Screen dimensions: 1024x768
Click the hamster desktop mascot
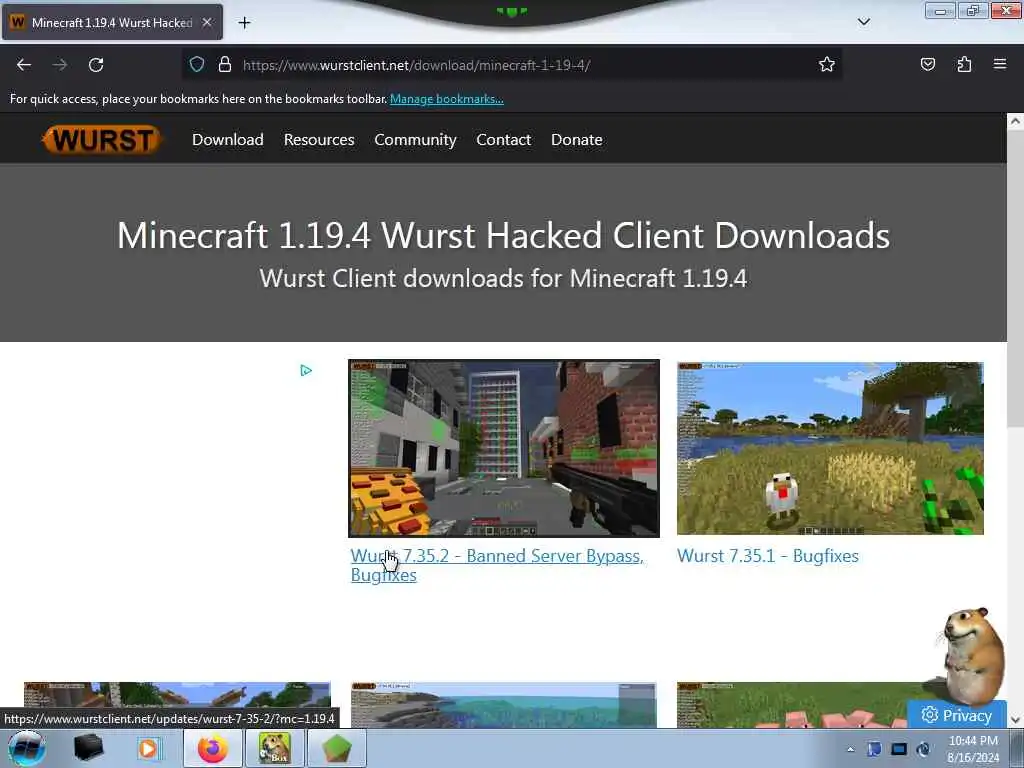pyautogui.click(x=972, y=656)
